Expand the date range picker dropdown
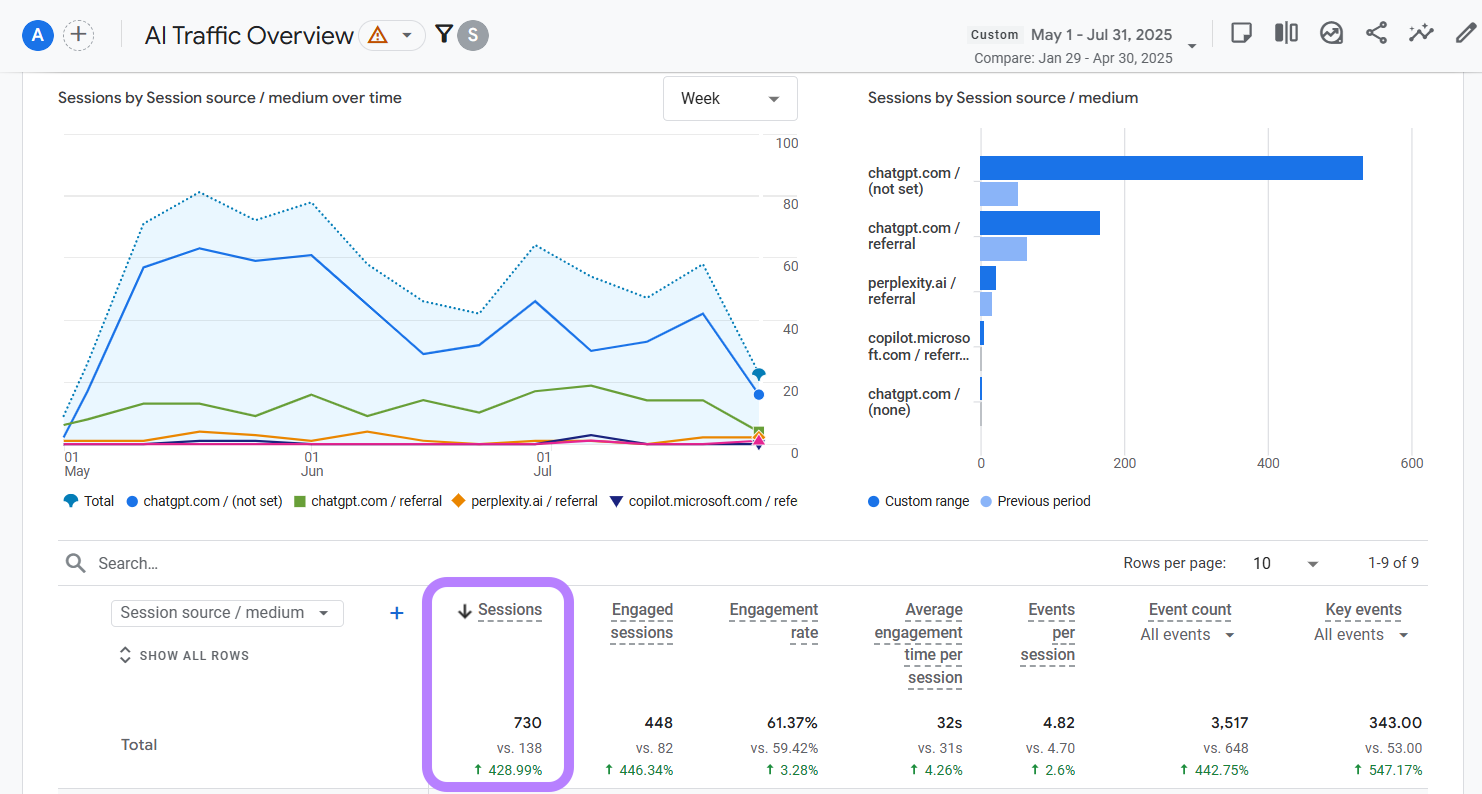This screenshot has height=794, width=1482. [x=1191, y=46]
